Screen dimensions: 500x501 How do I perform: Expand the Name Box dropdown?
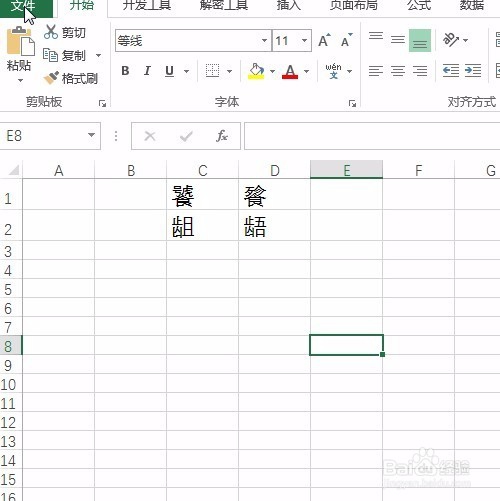click(x=91, y=135)
